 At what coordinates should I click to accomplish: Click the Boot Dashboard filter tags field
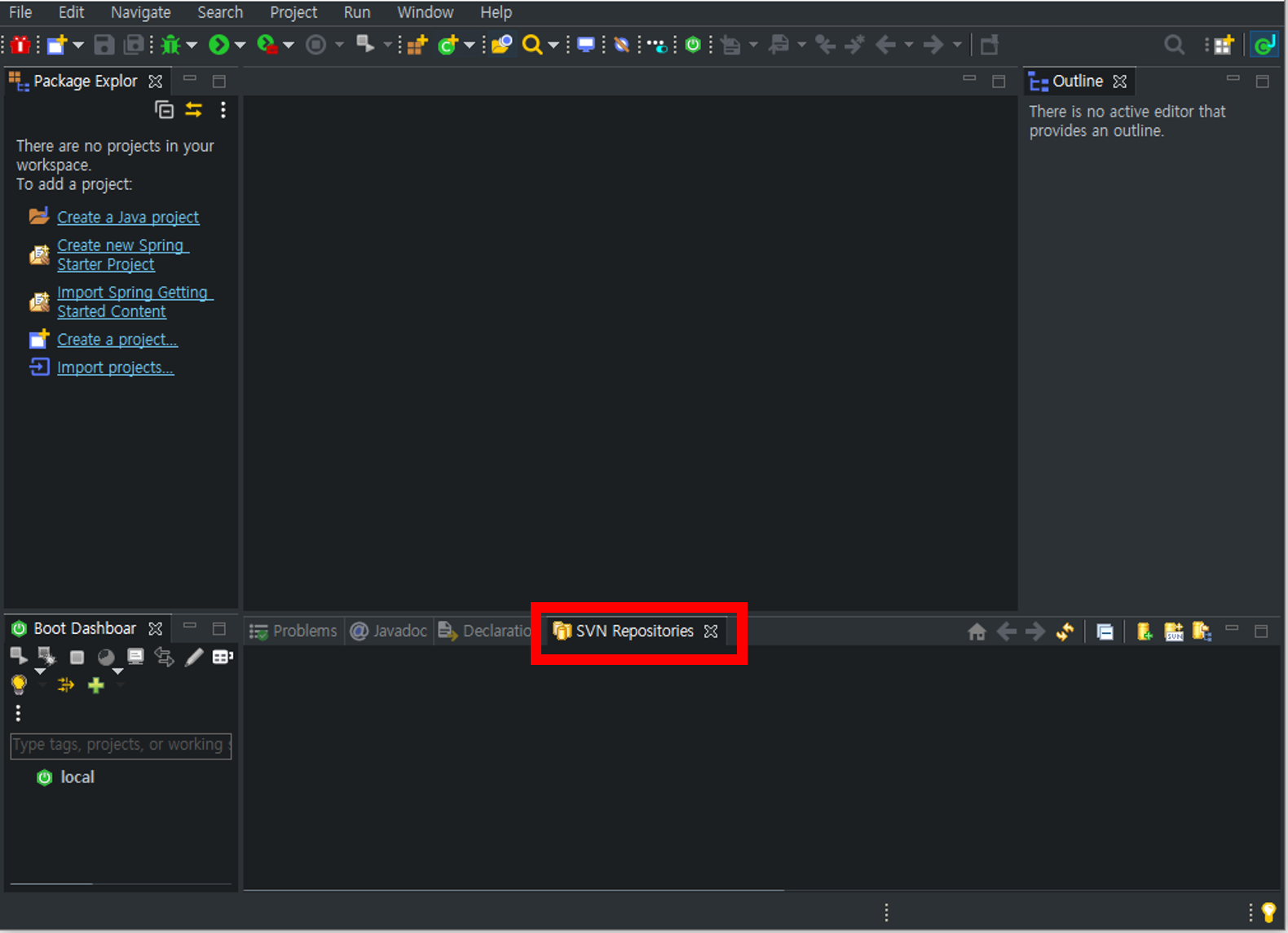point(121,745)
